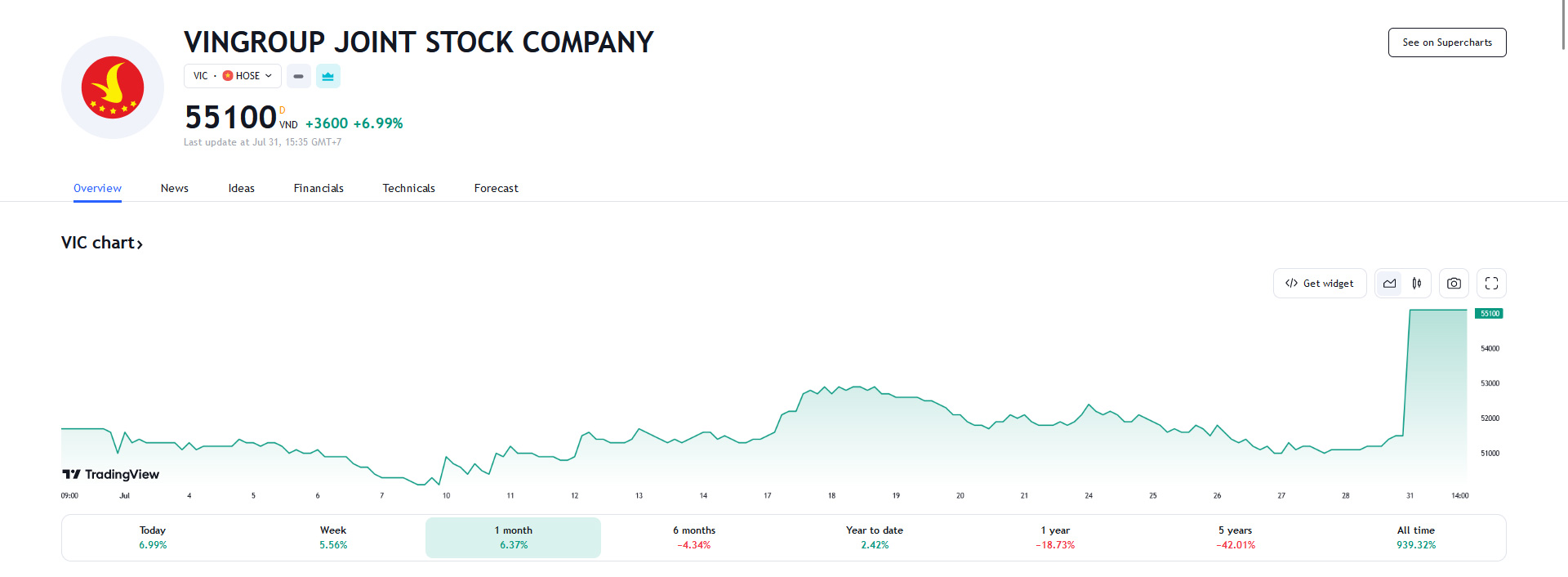The height and width of the screenshot is (577, 1568).
Task: Click the Vingroup company logo
Action: coord(113,87)
